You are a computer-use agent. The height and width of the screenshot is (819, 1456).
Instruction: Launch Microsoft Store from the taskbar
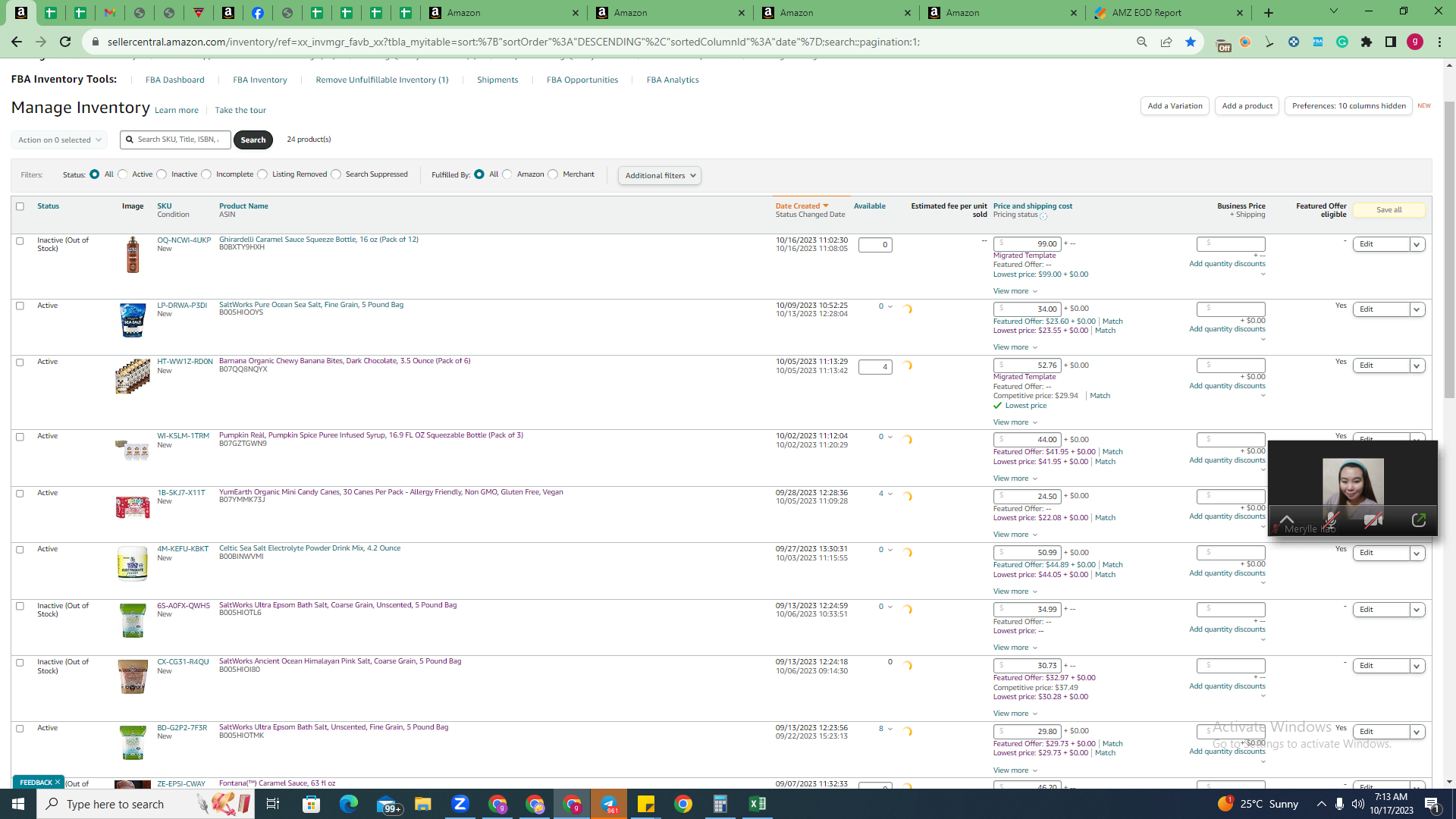[x=311, y=804]
